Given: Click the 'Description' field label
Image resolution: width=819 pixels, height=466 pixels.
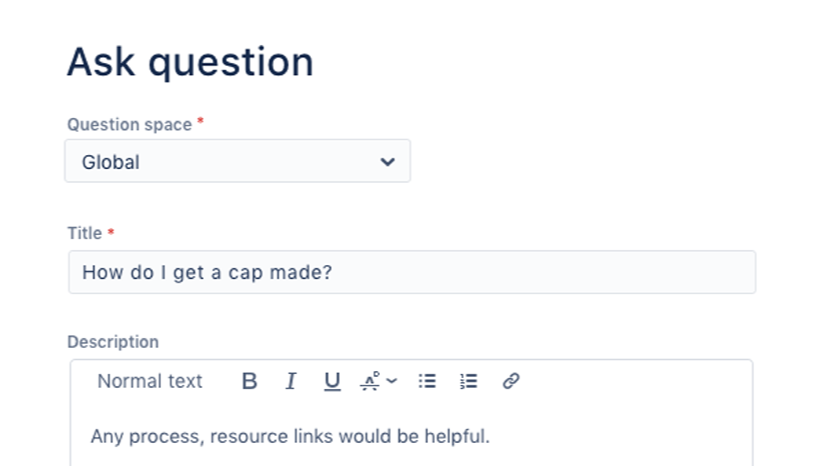Looking at the screenshot, I should (x=113, y=342).
